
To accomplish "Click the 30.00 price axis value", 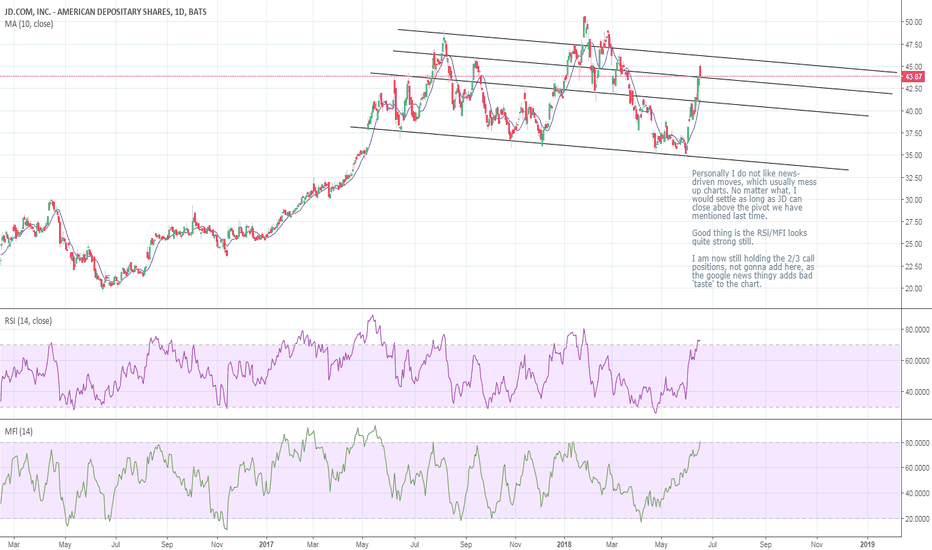I will pyautogui.click(x=914, y=200).
